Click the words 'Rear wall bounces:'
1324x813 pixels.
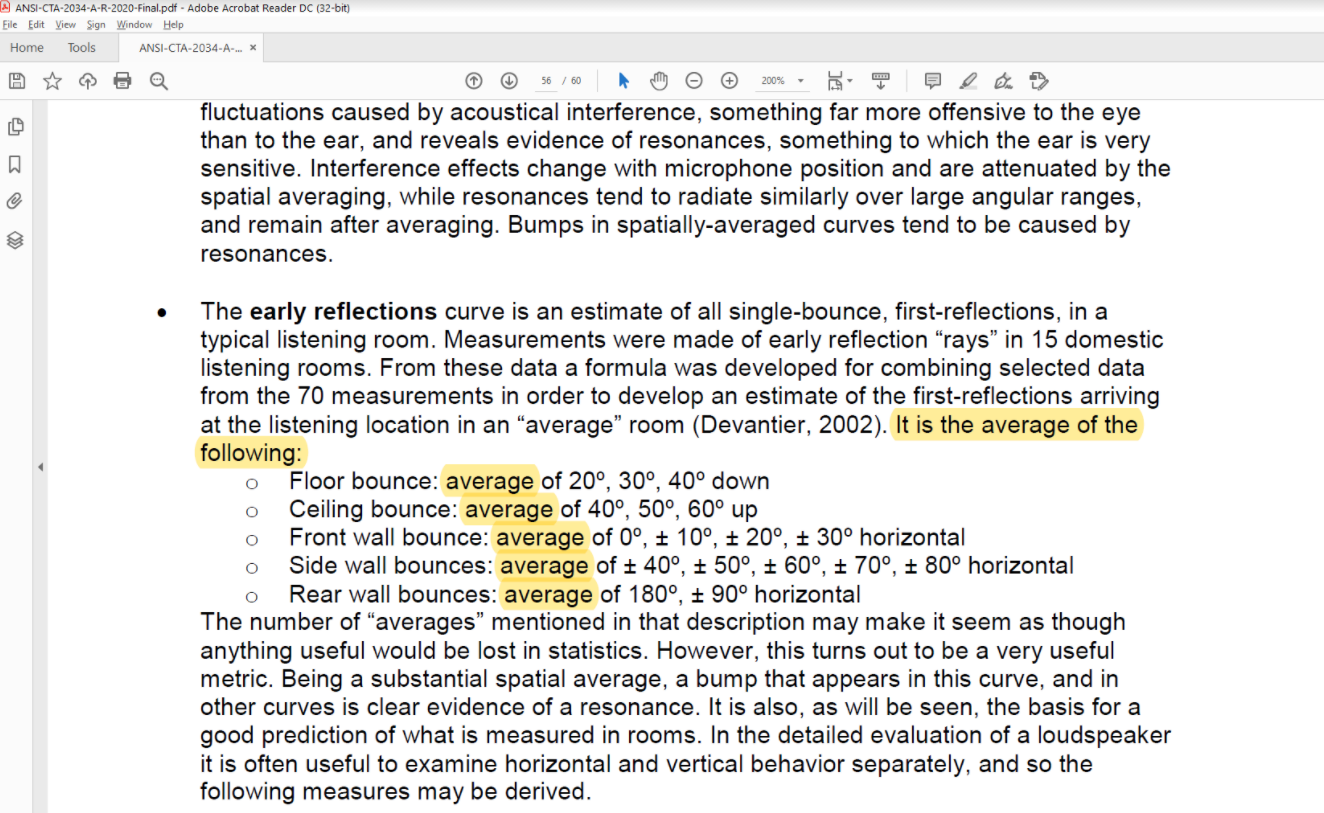point(393,594)
